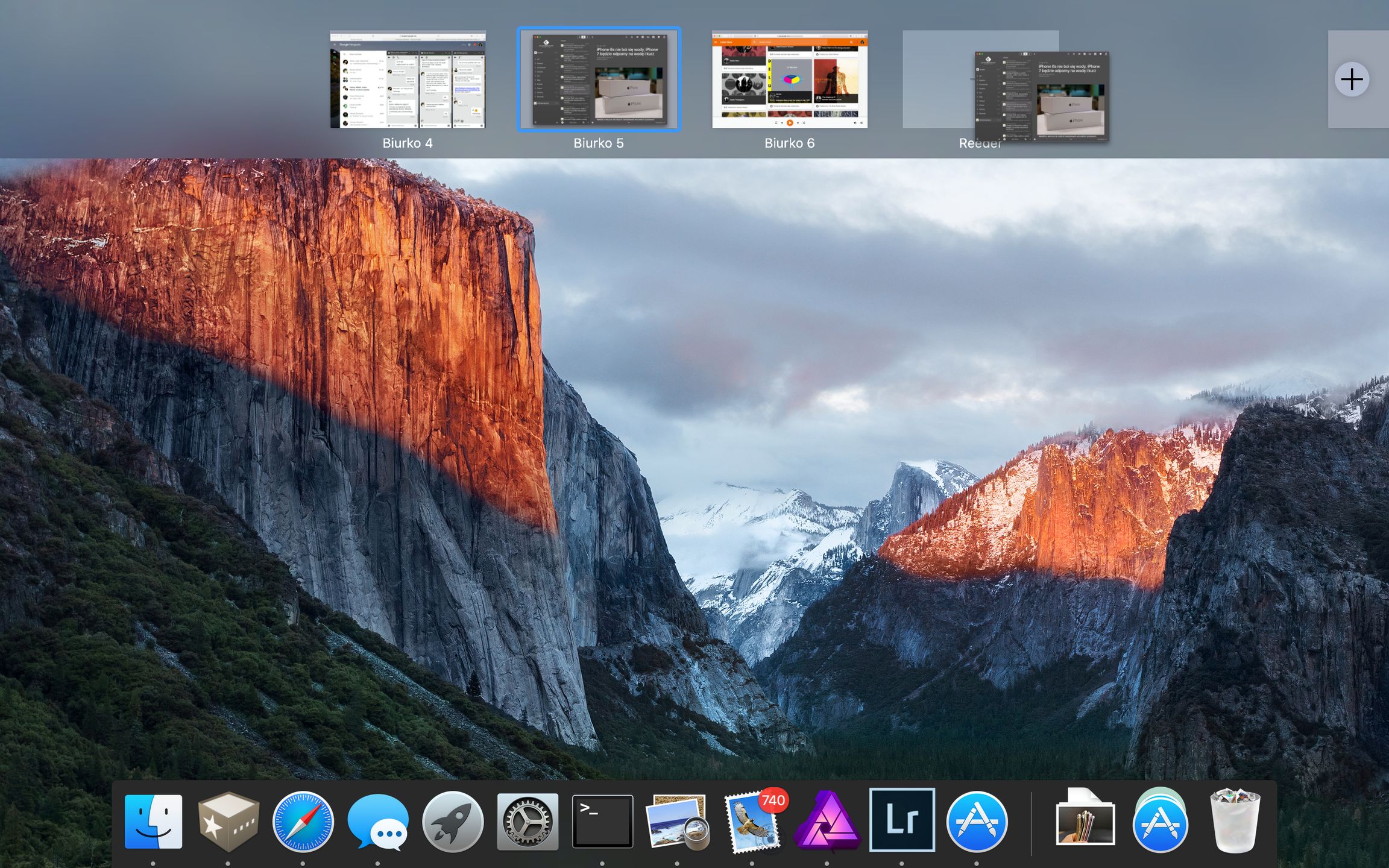Launch Affinity Photo purple triangle icon

(x=827, y=821)
